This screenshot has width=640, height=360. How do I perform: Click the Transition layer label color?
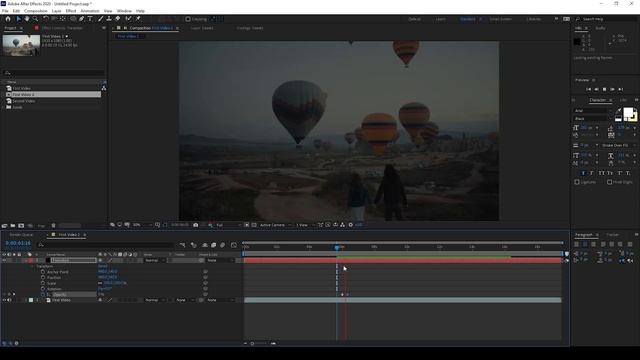tap(31, 260)
